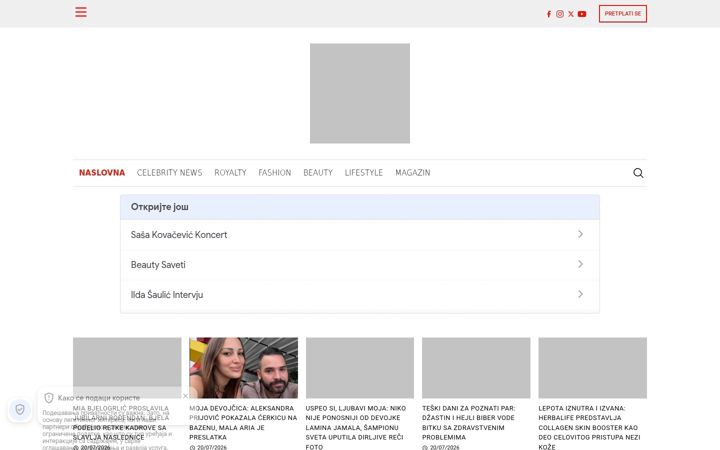Open the BEAUTY menu item
720x450 pixels.
318,173
